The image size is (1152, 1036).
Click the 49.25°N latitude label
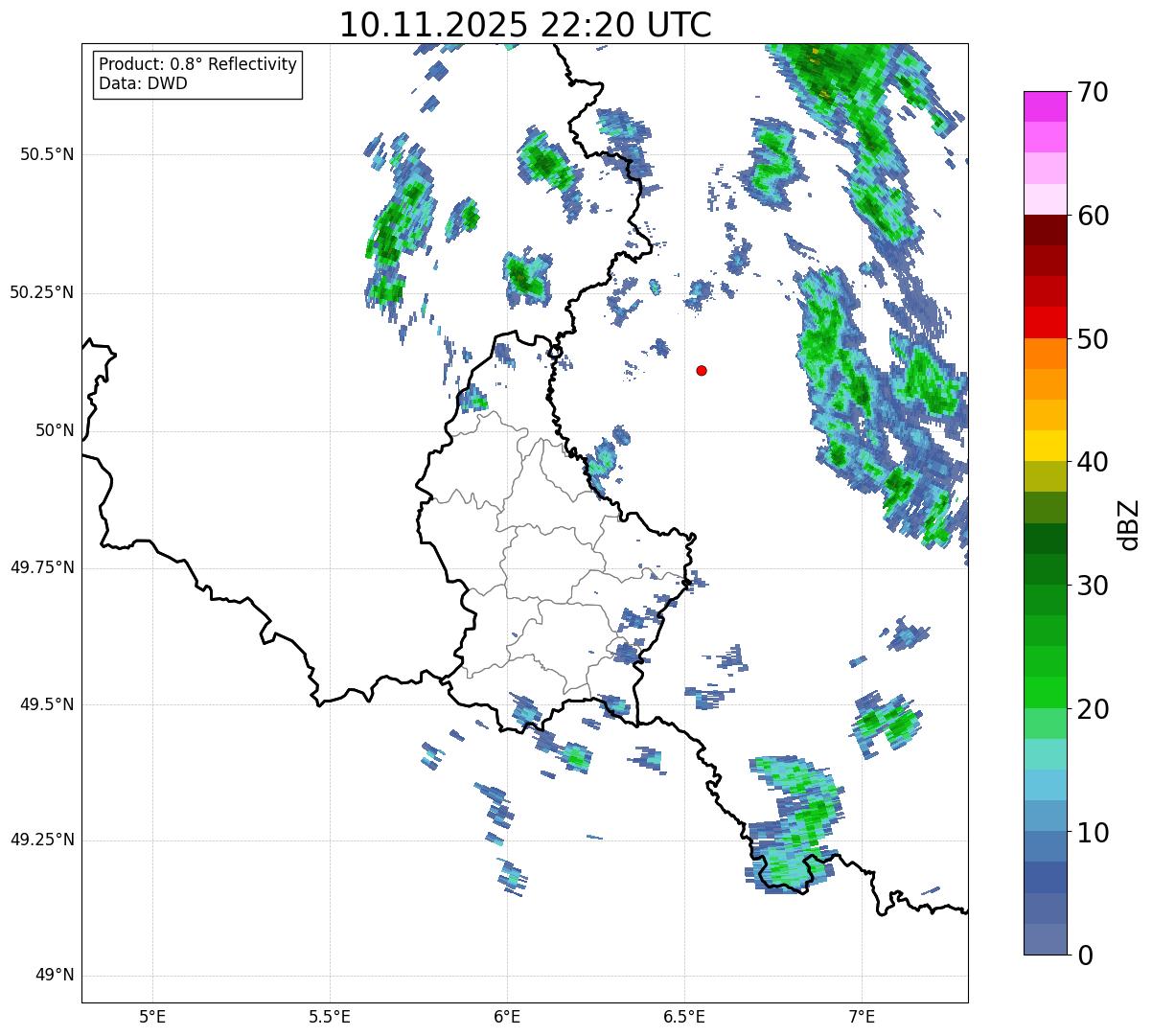point(42,840)
